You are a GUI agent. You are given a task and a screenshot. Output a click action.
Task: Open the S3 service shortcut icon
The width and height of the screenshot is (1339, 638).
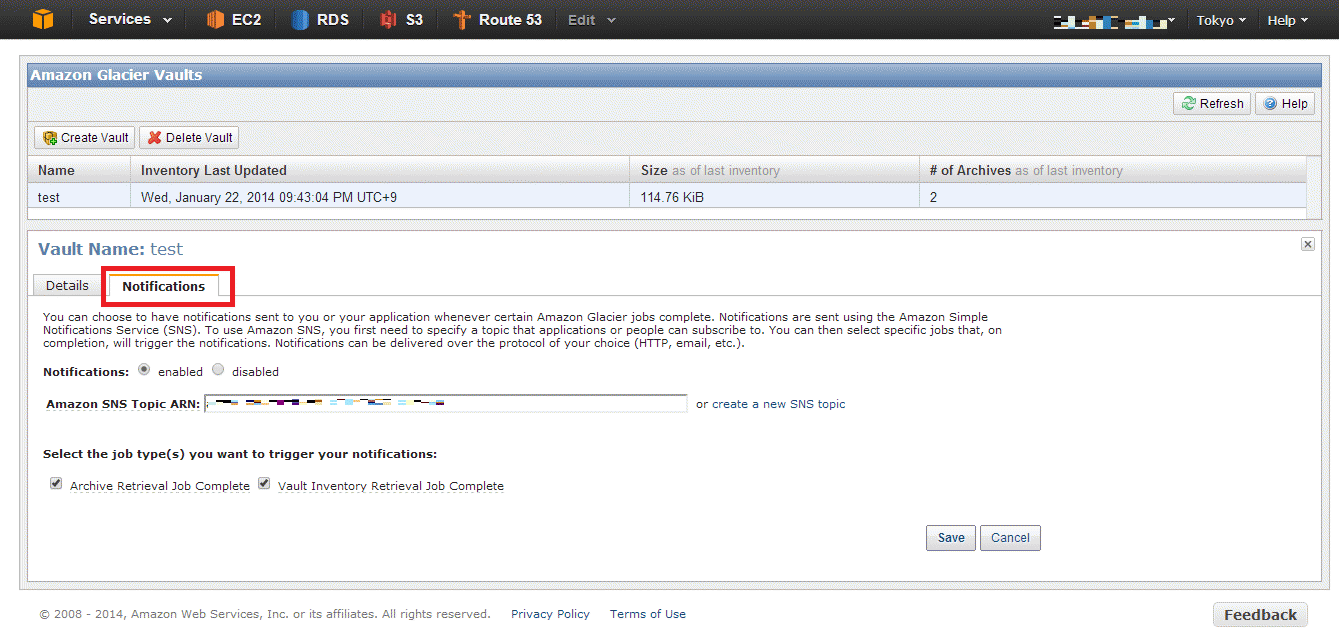tap(388, 20)
